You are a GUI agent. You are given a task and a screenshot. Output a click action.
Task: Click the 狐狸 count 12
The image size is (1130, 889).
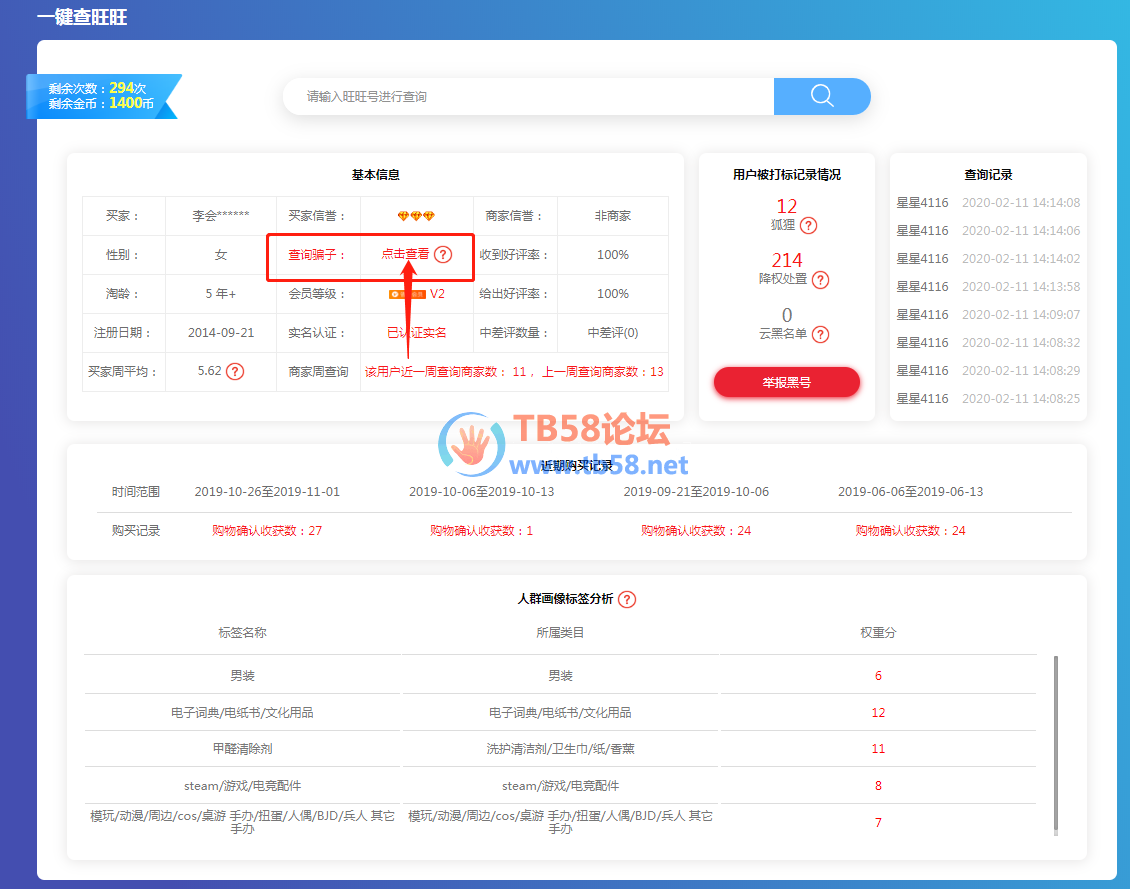786,206
